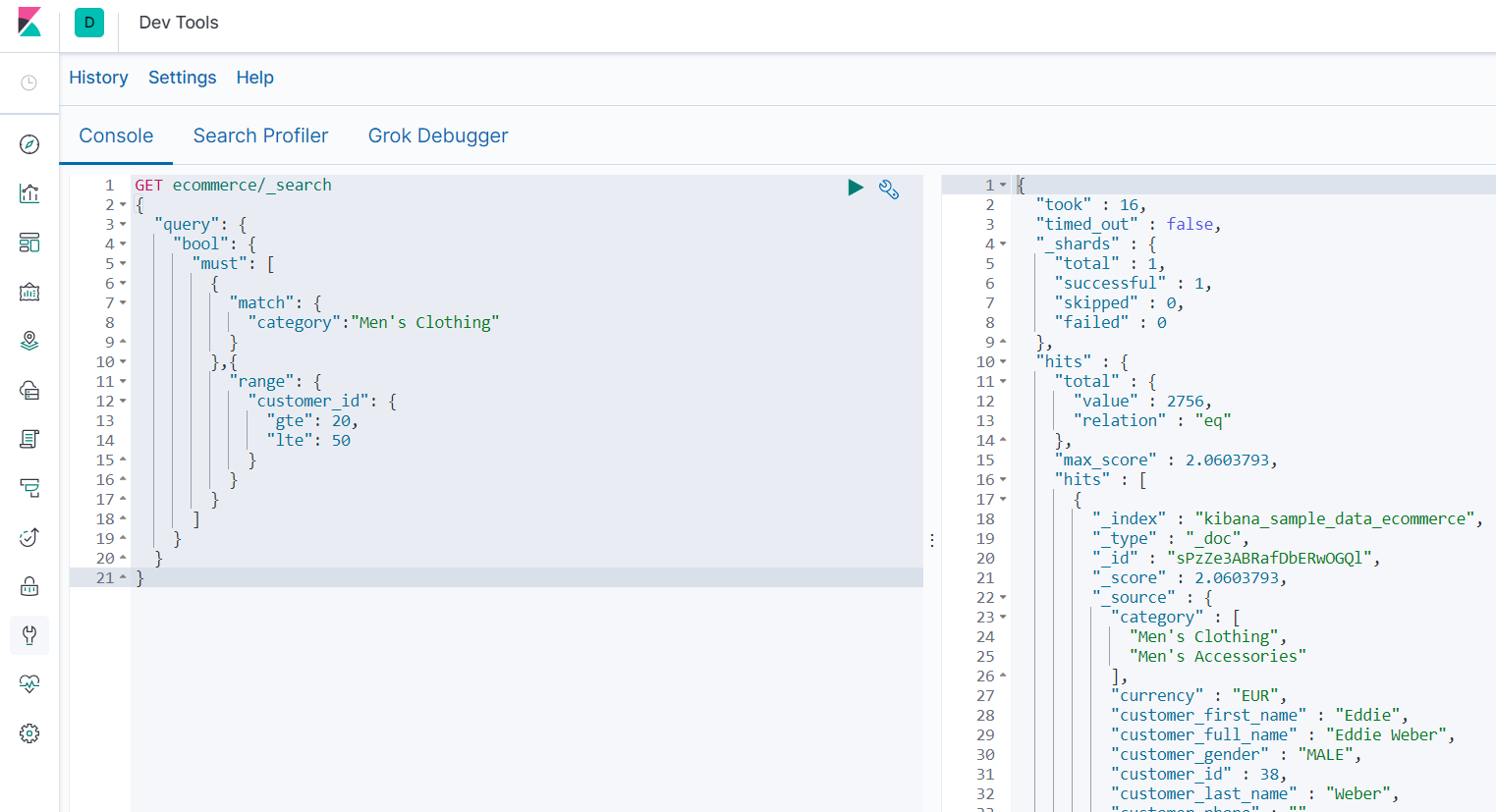The image size is (1496, 812).
Task: Click the "took" : 16 response line
Action: [x=1090, y=204]
